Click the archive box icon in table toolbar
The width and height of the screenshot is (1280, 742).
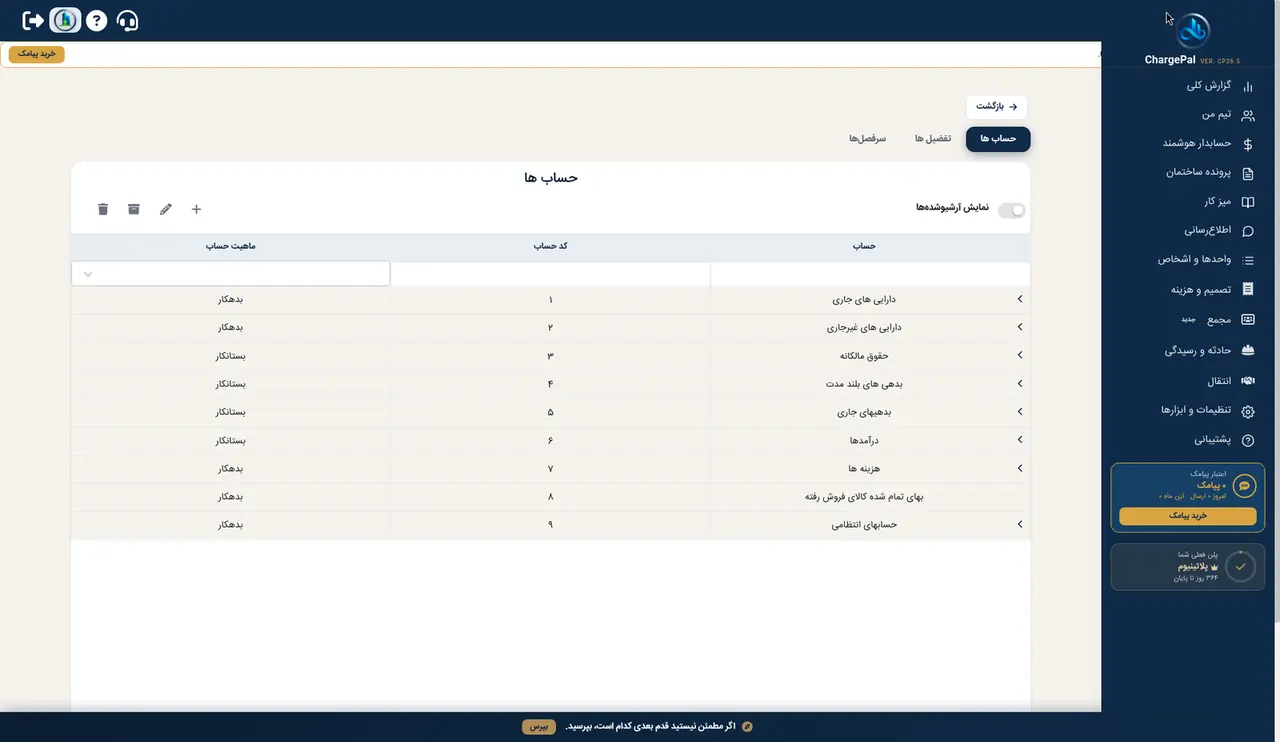coord(134,209)
